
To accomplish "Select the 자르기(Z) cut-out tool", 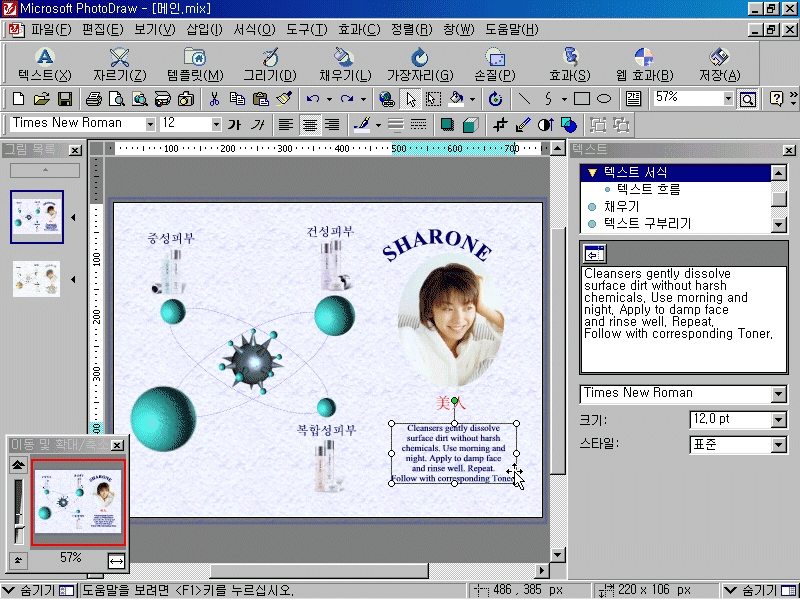I will (119, 65).
